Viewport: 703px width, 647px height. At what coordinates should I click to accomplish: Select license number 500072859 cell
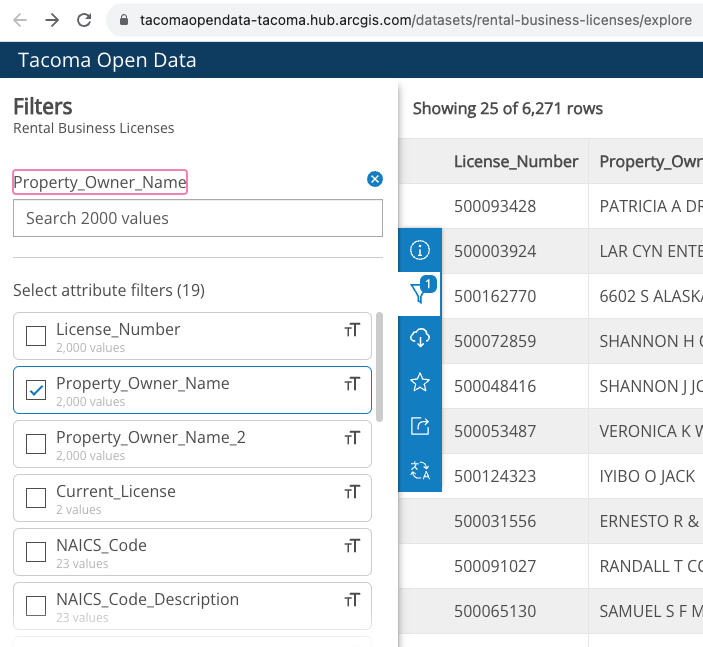pos(495,341)
